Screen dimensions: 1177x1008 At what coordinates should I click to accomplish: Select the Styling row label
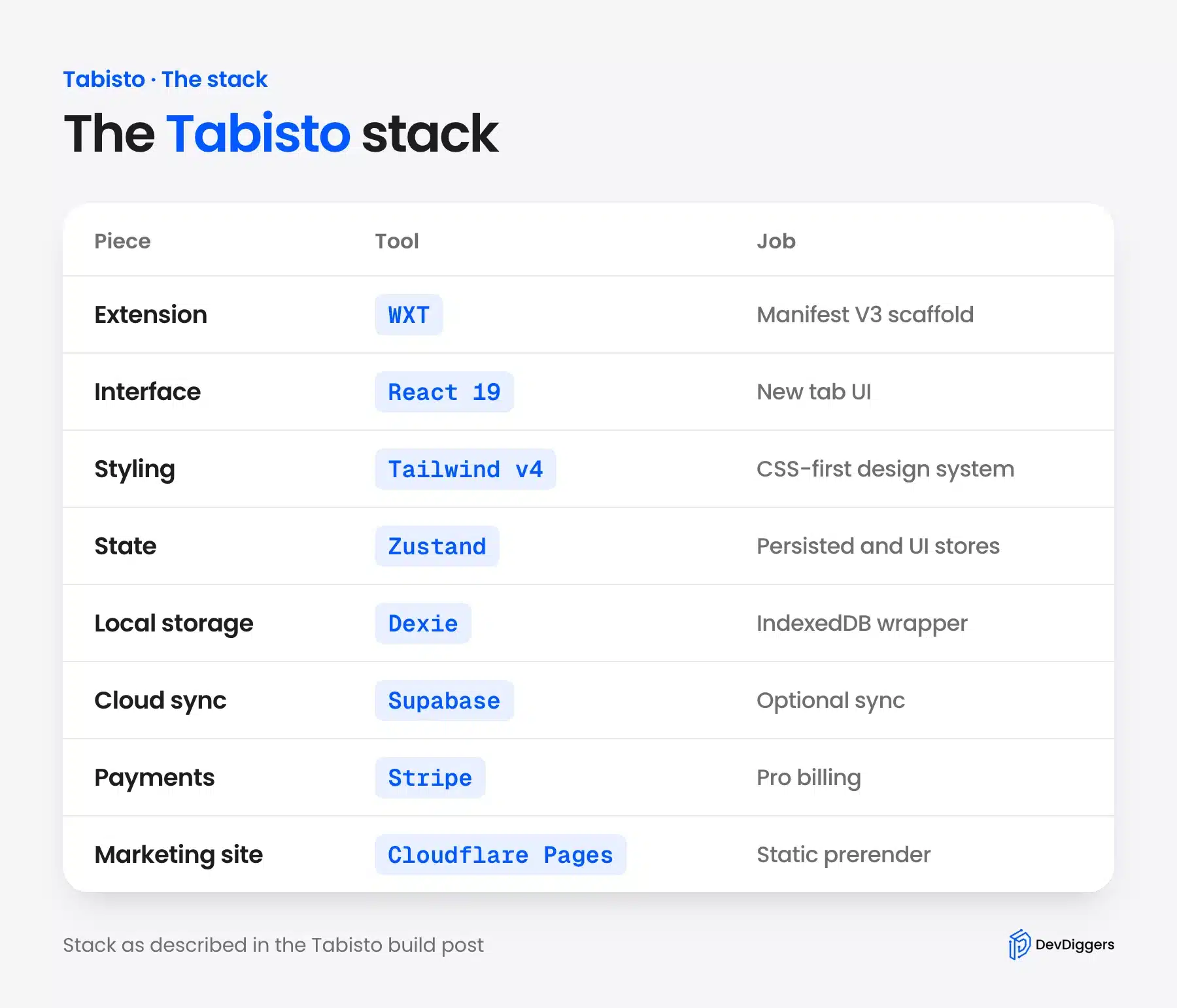pos(135,469)
